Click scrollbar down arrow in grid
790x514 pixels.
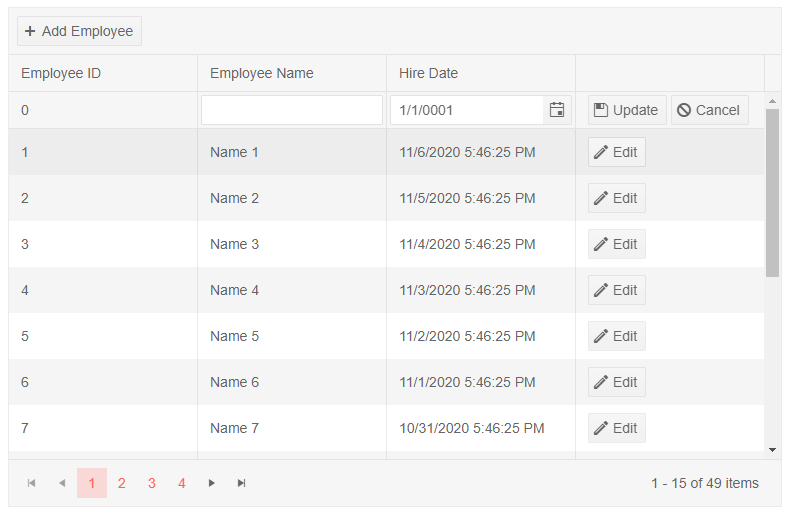pos(772,450)
